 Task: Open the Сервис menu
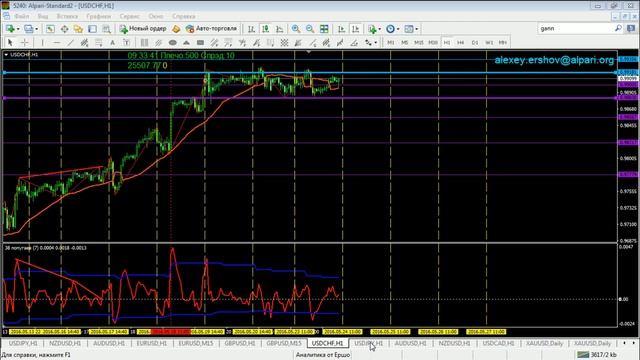coord(130,16)
